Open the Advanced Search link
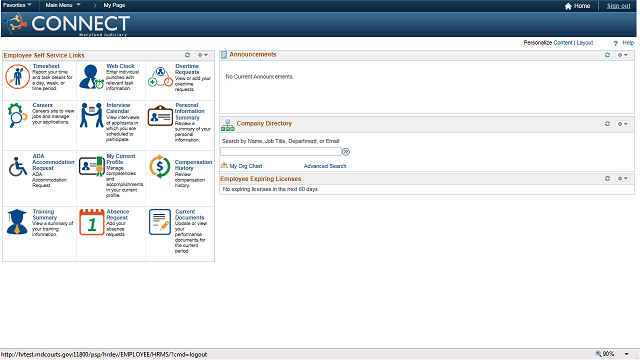The image size is (640, 360). coord(325,166)
